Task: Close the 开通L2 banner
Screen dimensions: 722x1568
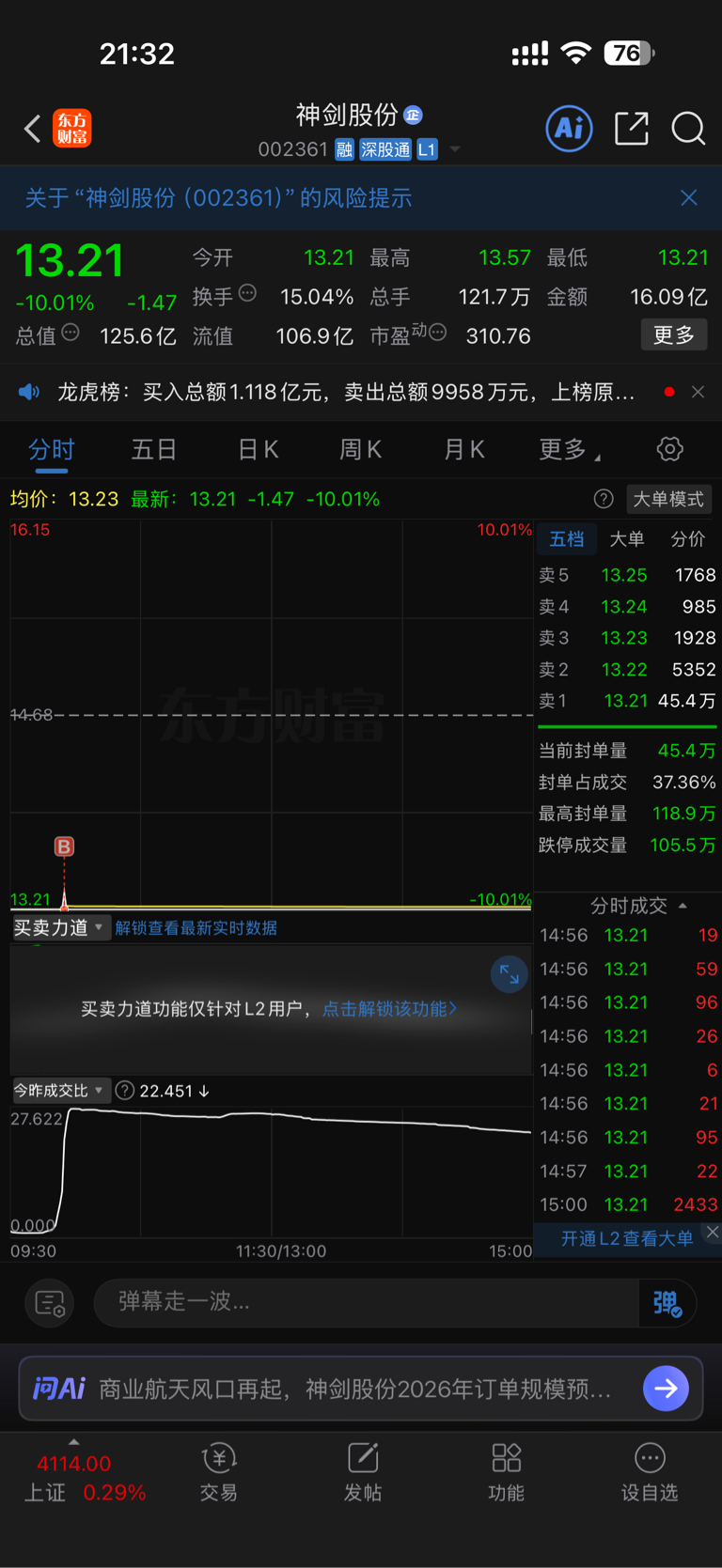Action: pyautogui.click(x=713, y=1233)
